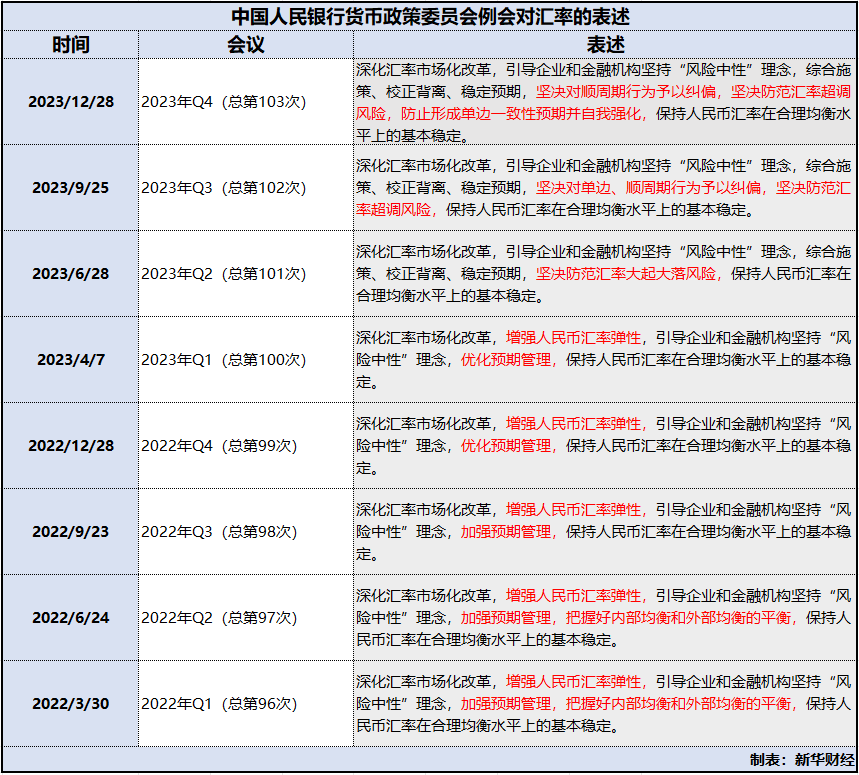Select the 2023年Q2 (总第101次) meeting cell
This screenshot has width=859, height=775.
224,273
